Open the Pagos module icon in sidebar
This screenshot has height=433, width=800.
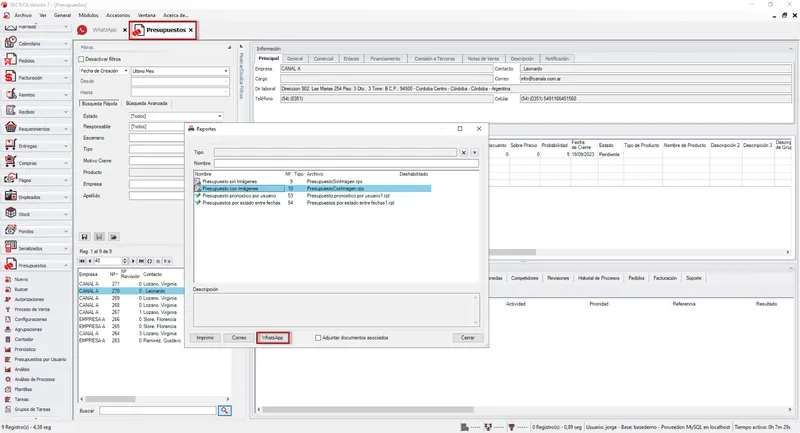tap(10, 180)
